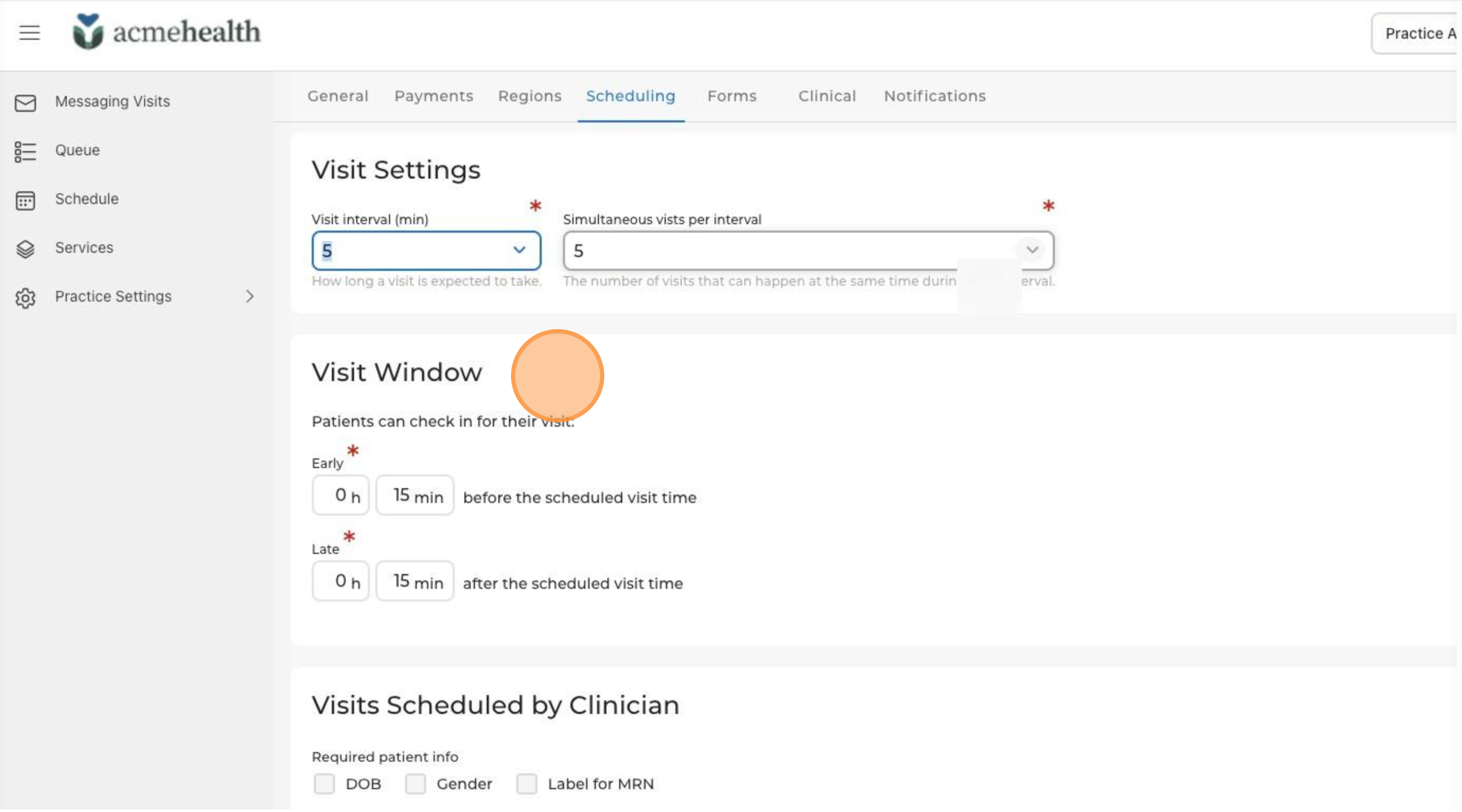Switch to the General tab
The image size is (1462, 812).
(339, 96)
